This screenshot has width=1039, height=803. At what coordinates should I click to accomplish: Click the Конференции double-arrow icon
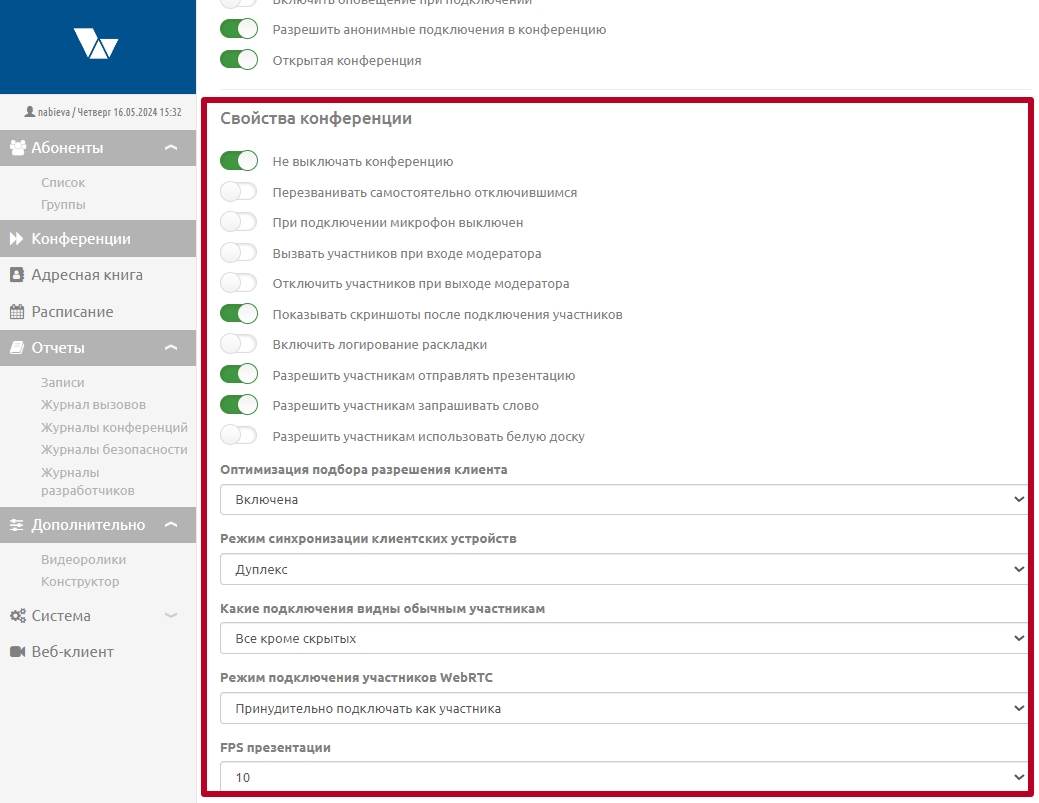coord(17,239)
